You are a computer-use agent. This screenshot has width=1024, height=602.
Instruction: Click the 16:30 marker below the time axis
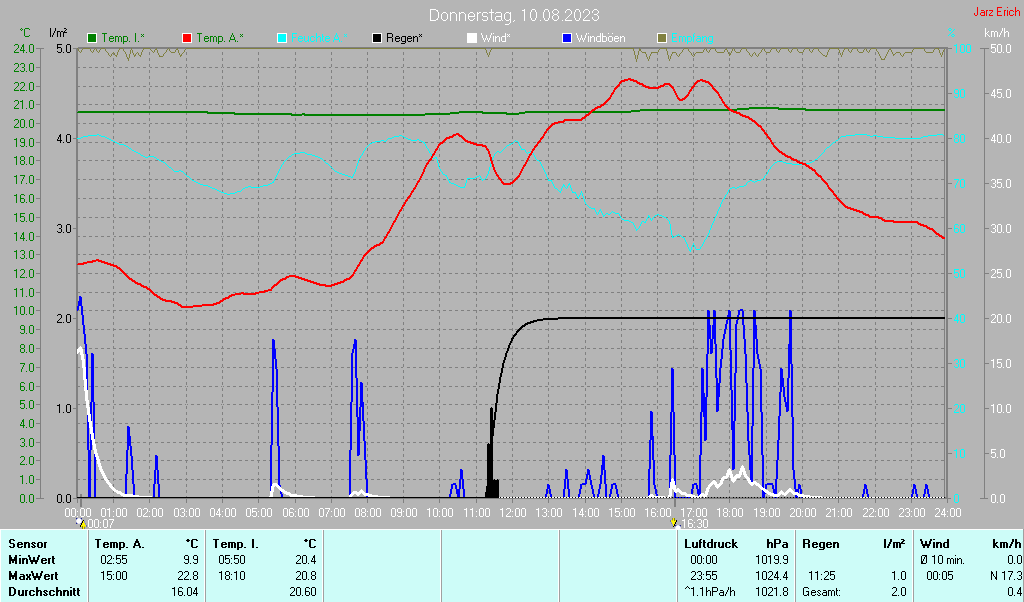(x=696, y=524)
